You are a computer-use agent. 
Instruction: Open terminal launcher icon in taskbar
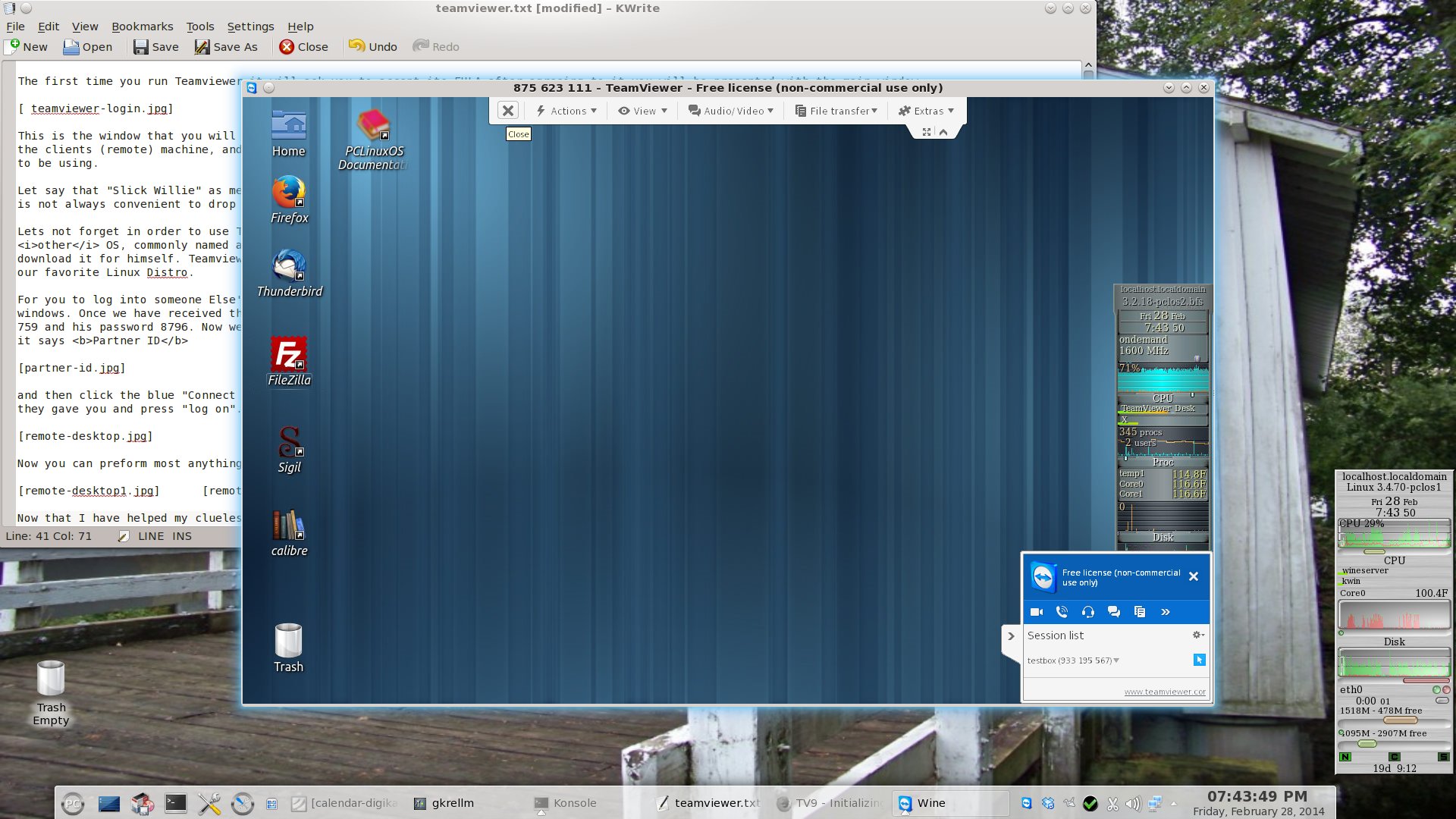tap(176, 803)
